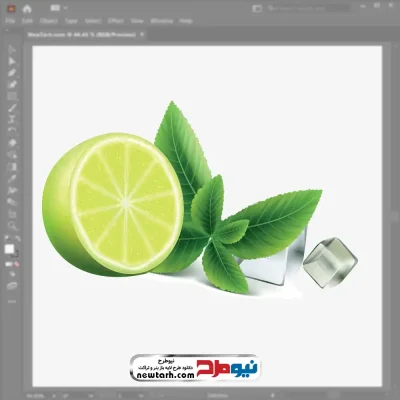Select the Zoom magnifier tool
The image size is (400, 400).
13,226
